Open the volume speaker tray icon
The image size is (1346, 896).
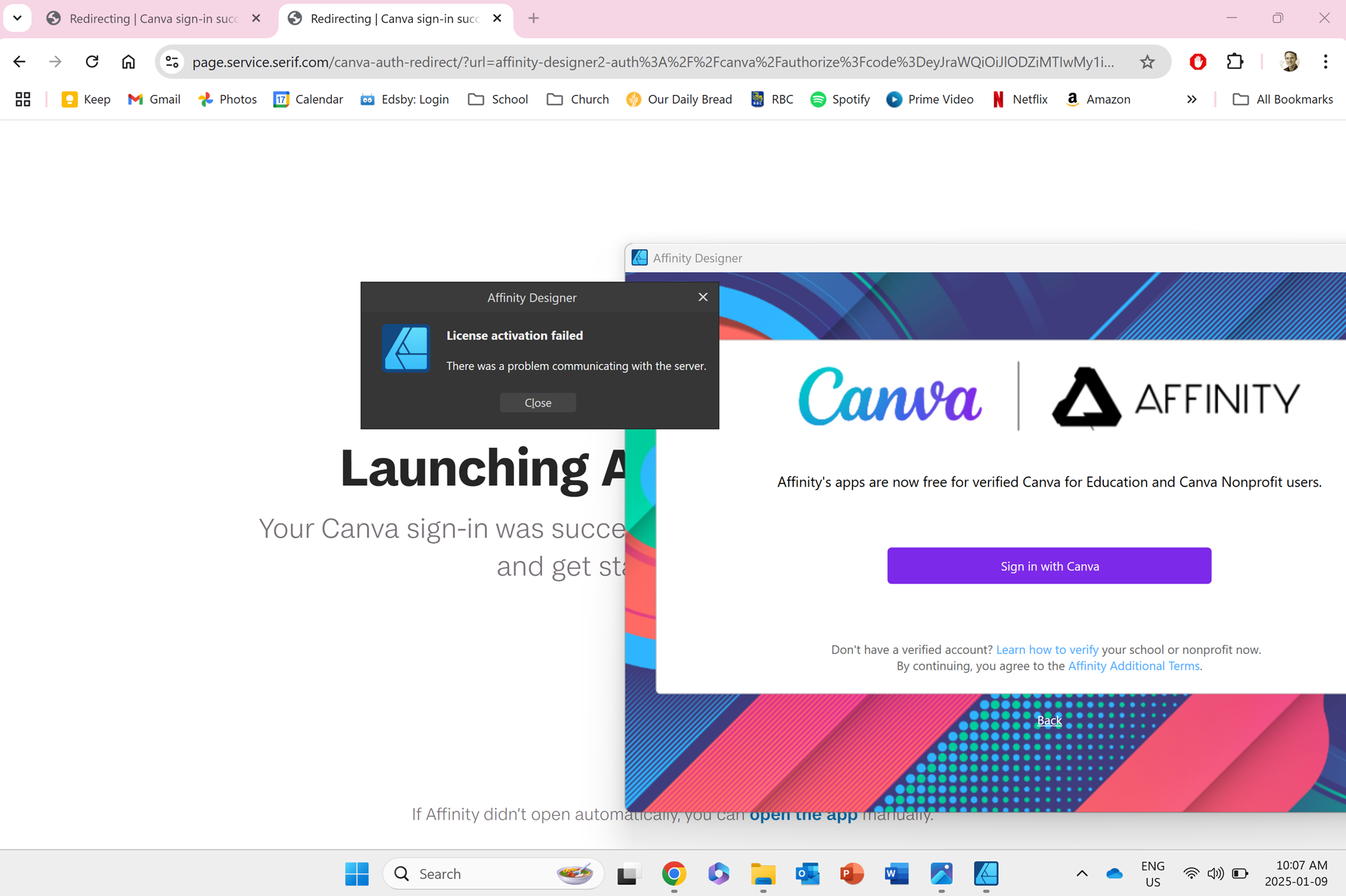coord(1215,874)
